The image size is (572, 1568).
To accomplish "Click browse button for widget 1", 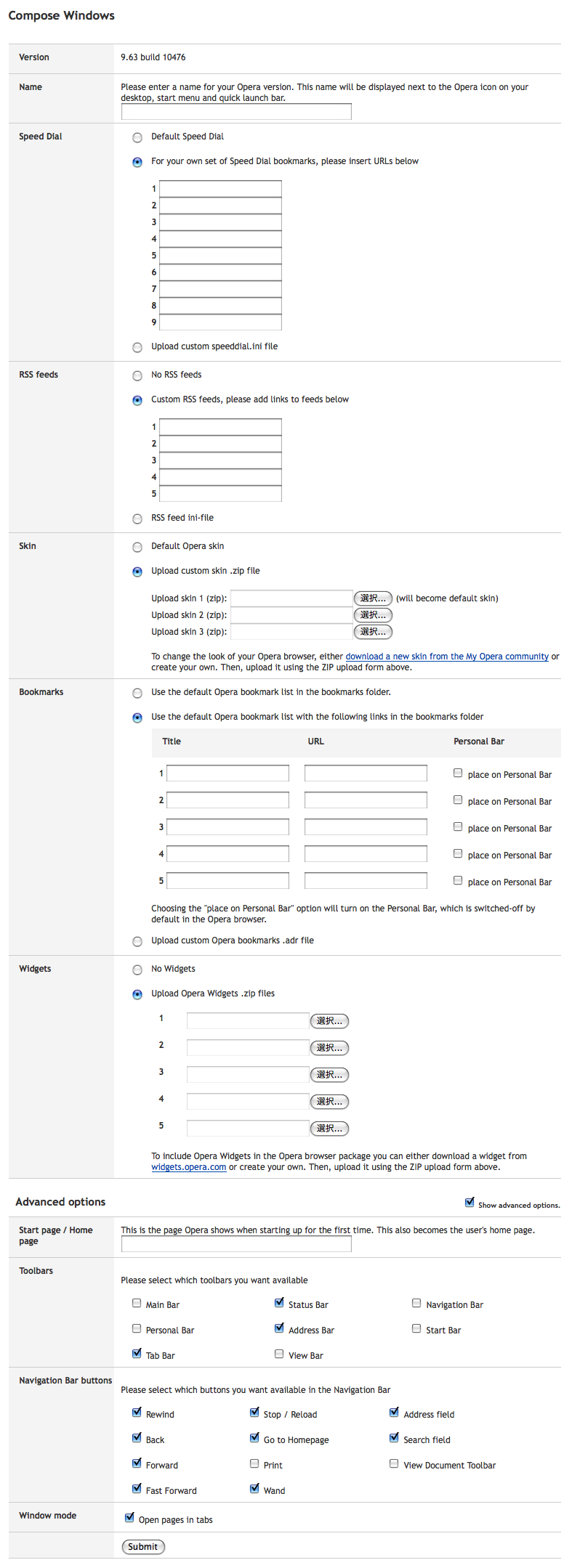I will (329, 1021).
